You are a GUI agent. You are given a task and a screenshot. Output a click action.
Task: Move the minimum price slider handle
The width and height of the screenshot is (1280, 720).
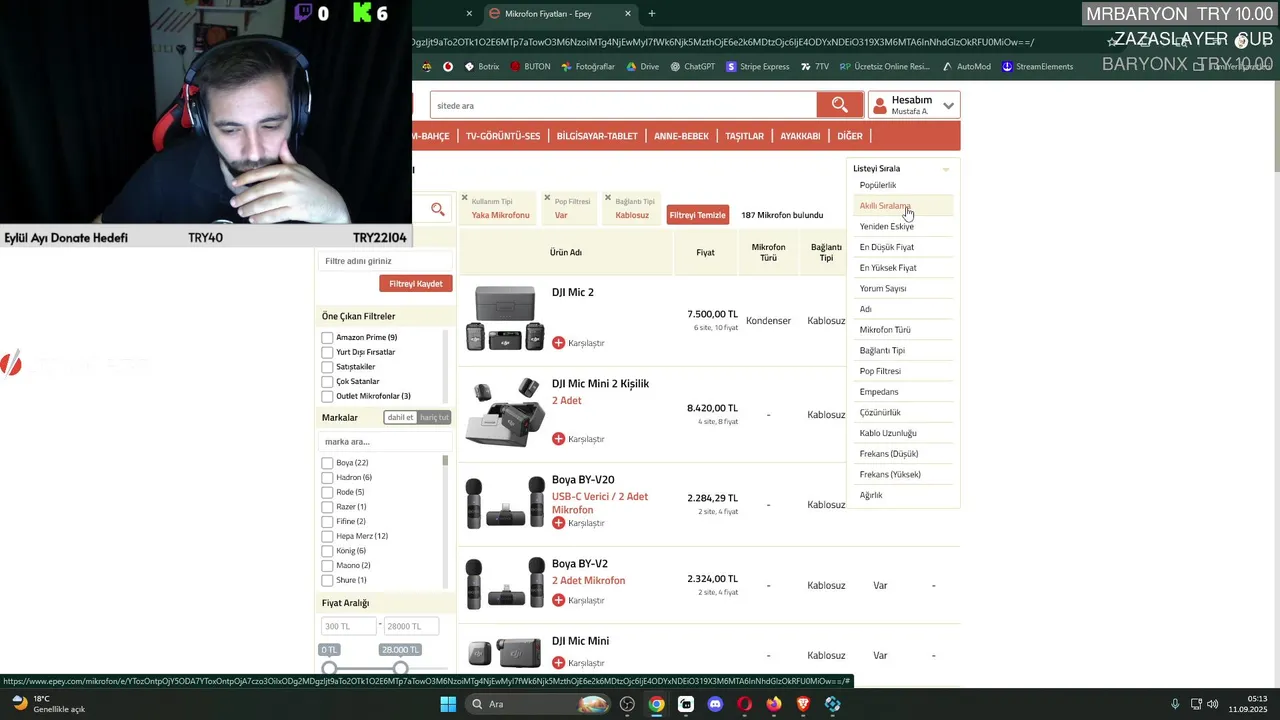329,668
